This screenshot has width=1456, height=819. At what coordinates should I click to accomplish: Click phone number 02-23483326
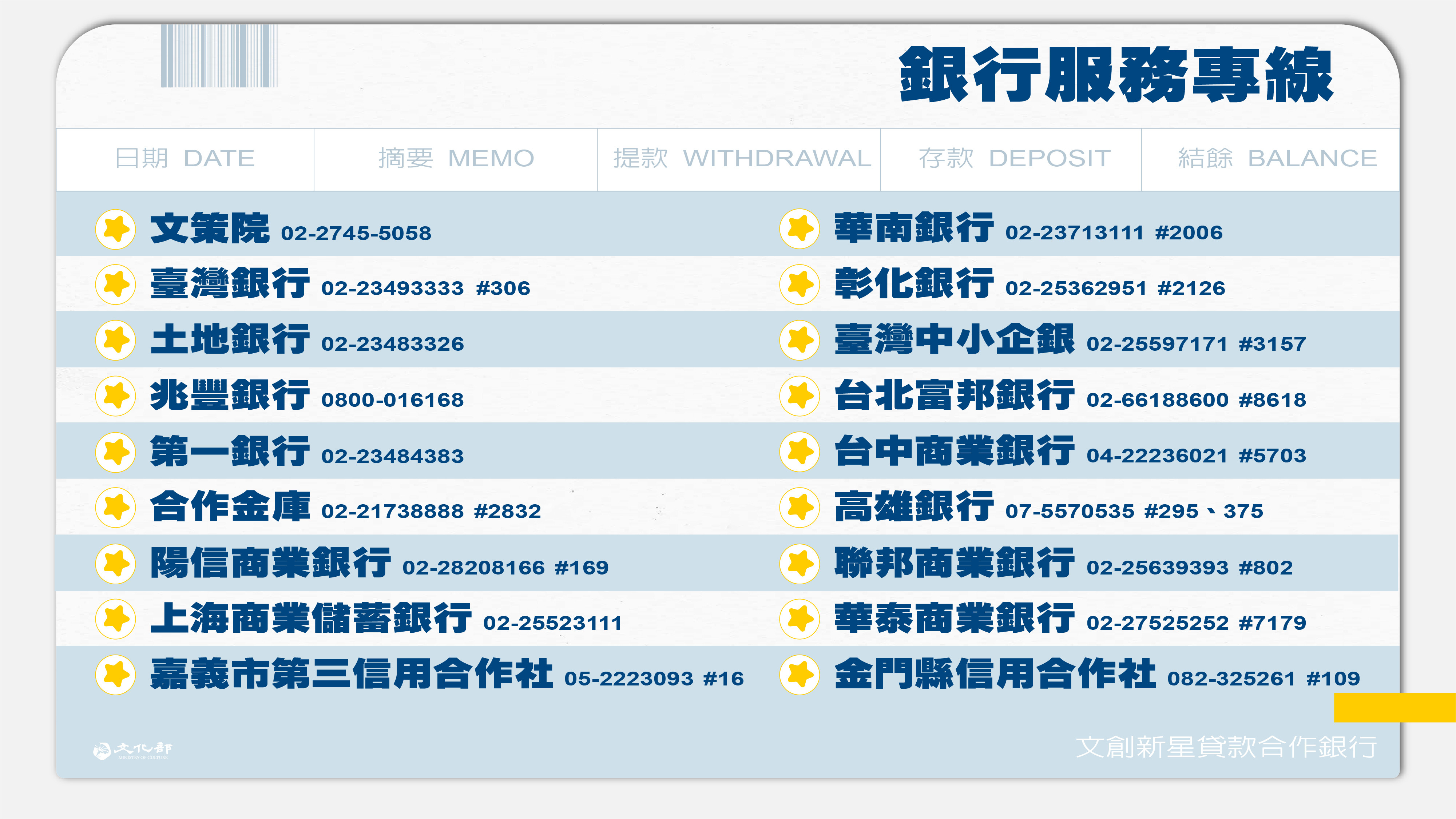(393, 344)
